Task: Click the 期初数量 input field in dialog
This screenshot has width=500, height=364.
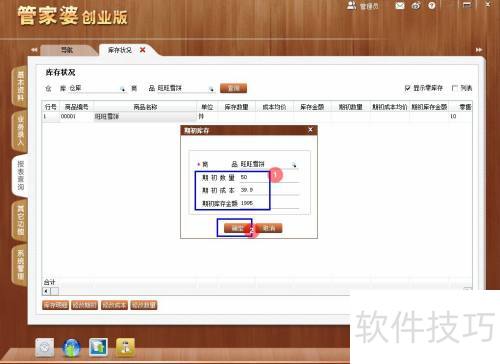Action: [269, 177]
